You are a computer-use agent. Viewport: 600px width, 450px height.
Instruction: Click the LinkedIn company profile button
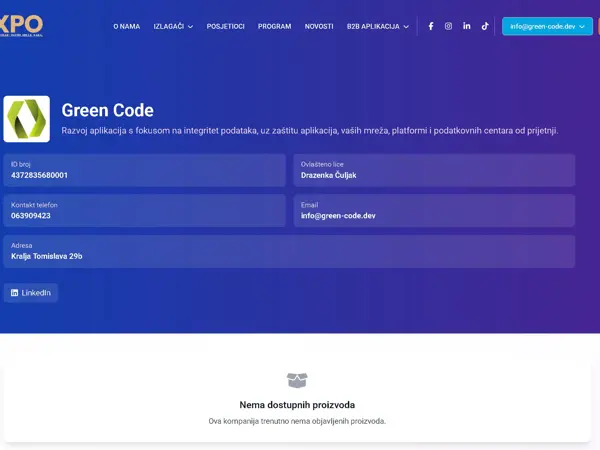(31, 293)
